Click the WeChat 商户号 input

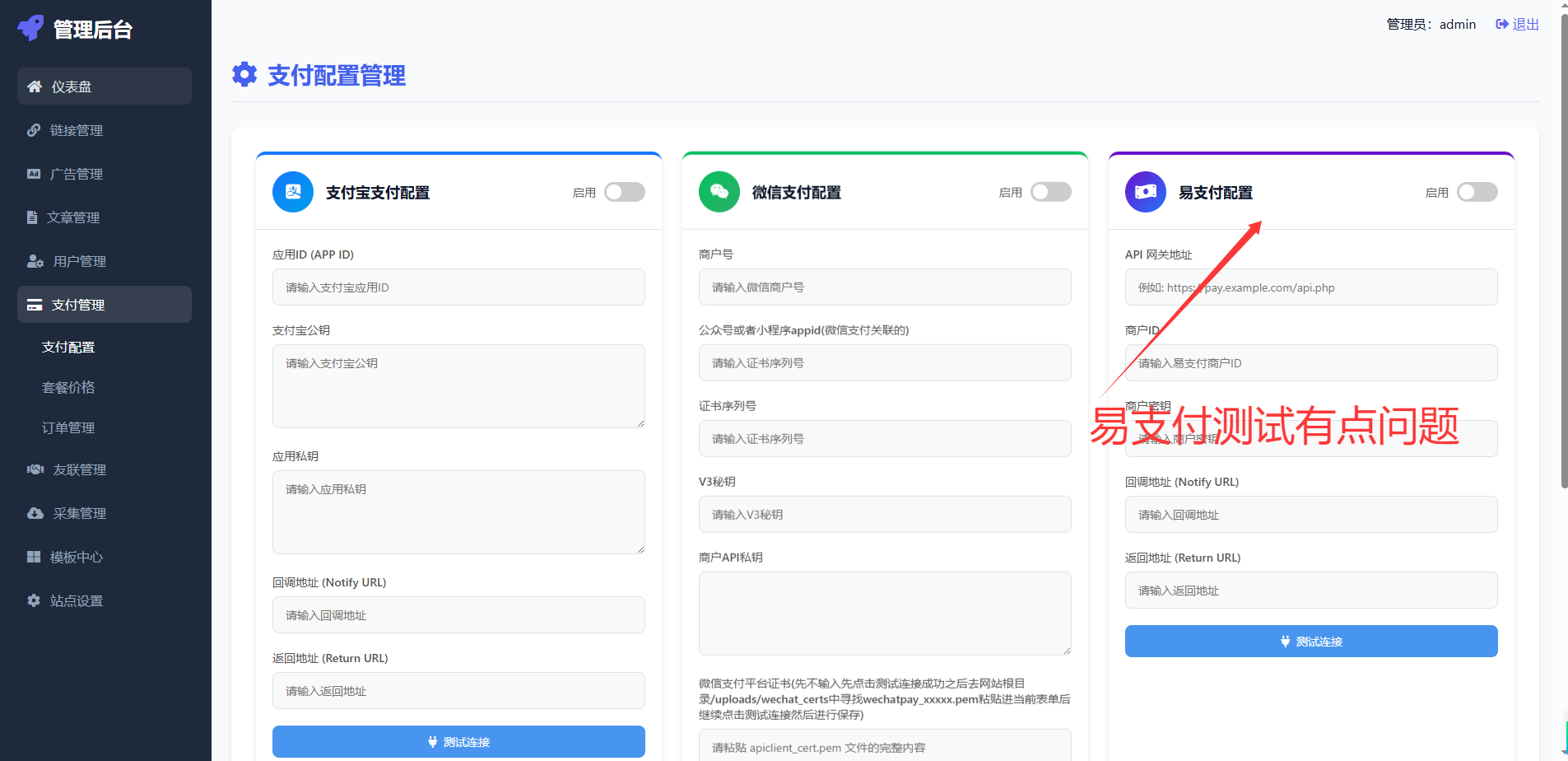[885, 287]
